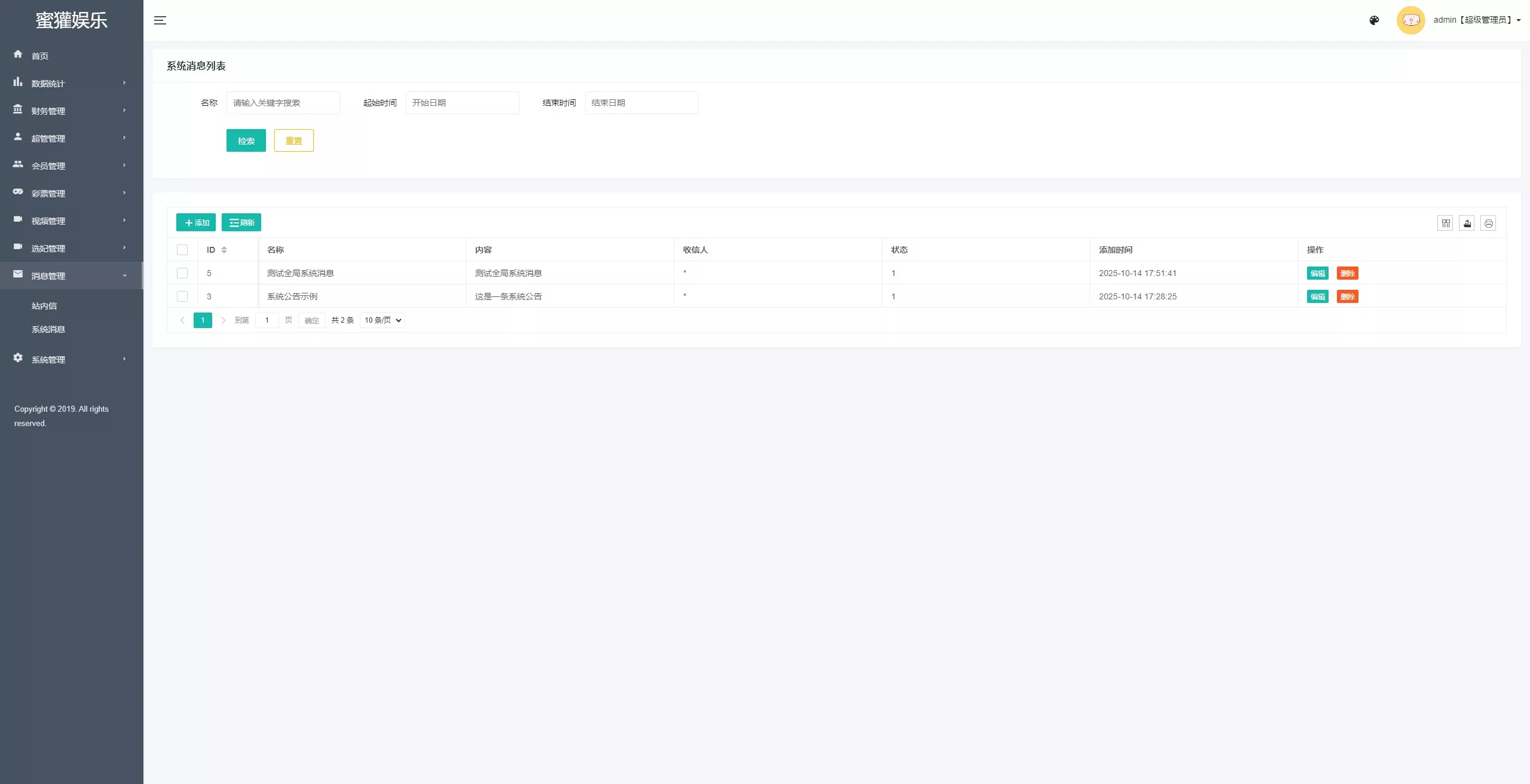Click the 开始日期 start date field
The height and width of the screenshot is (784, 1530).
462,103
